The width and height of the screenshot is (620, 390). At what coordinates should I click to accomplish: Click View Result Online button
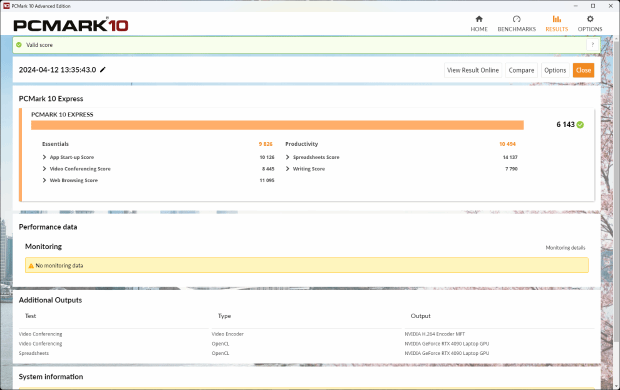click(x=473, y=70)
